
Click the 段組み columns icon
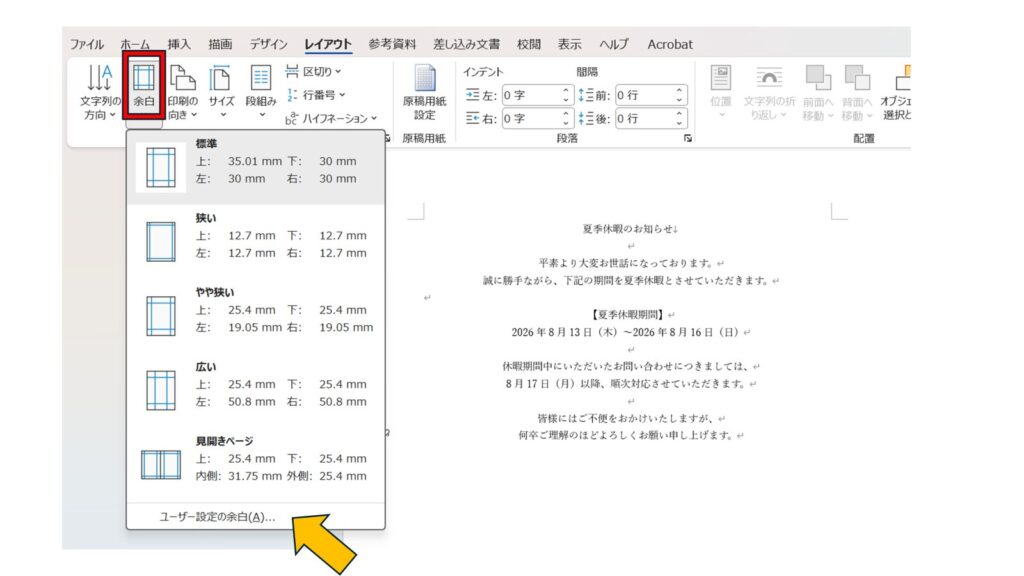point(261,90)
